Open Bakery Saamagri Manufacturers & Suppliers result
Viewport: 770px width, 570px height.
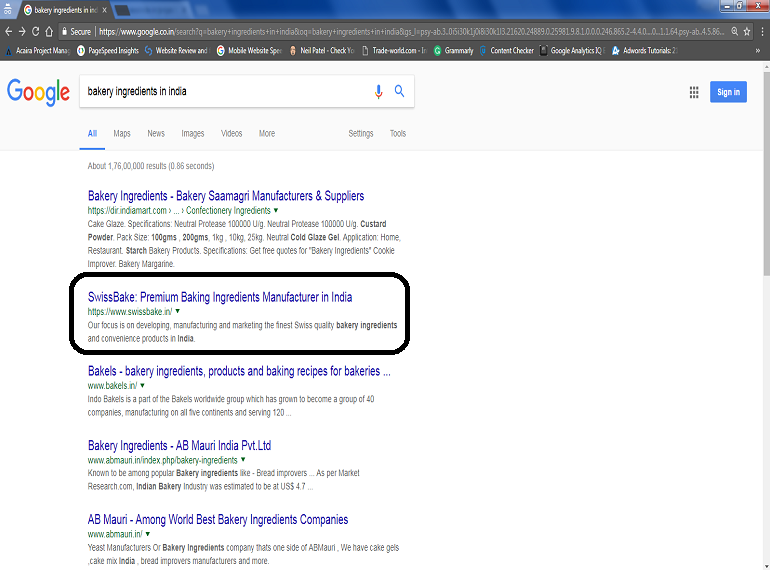tap(226, 196)
